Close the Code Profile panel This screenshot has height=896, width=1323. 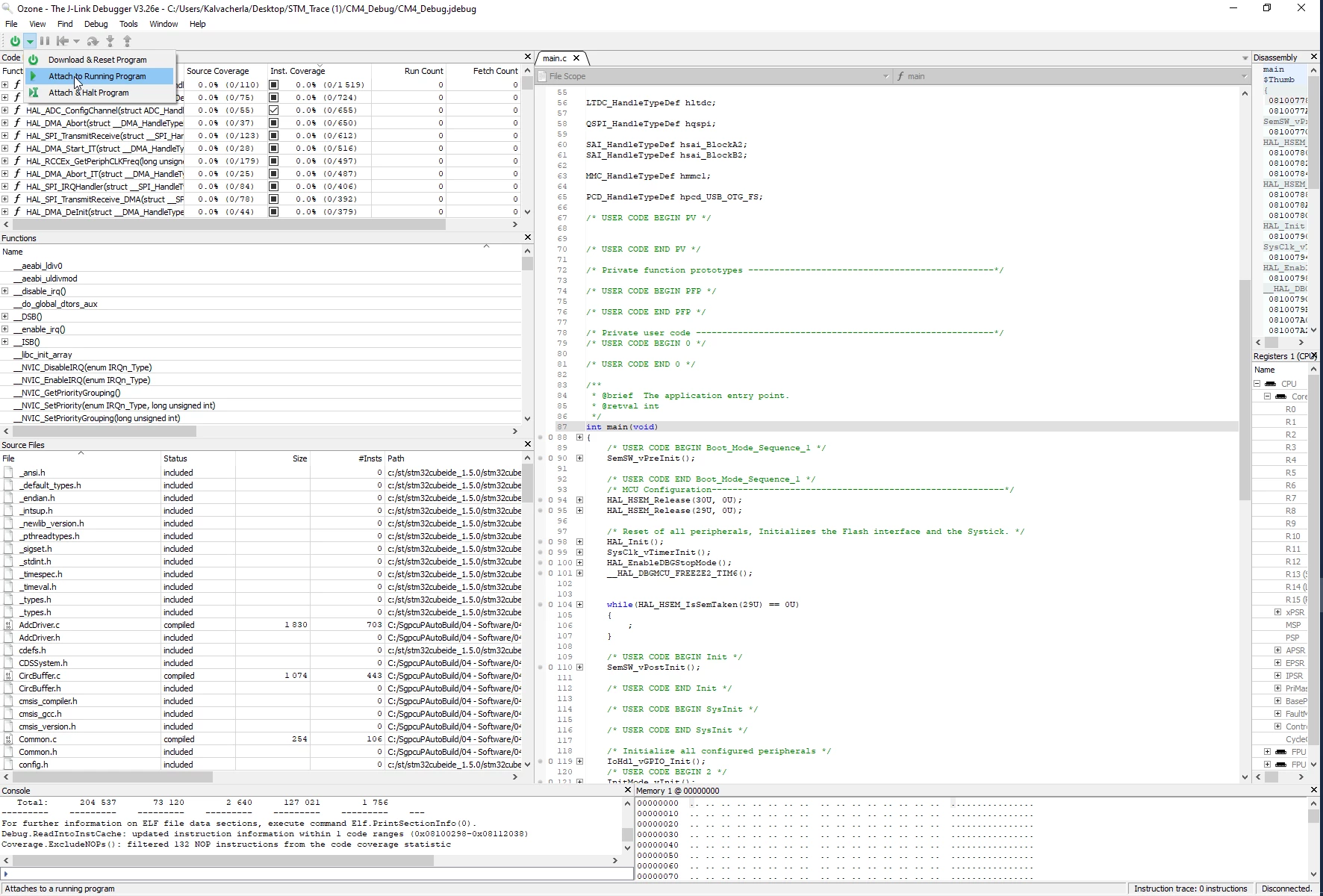click(x=528, y=57)
